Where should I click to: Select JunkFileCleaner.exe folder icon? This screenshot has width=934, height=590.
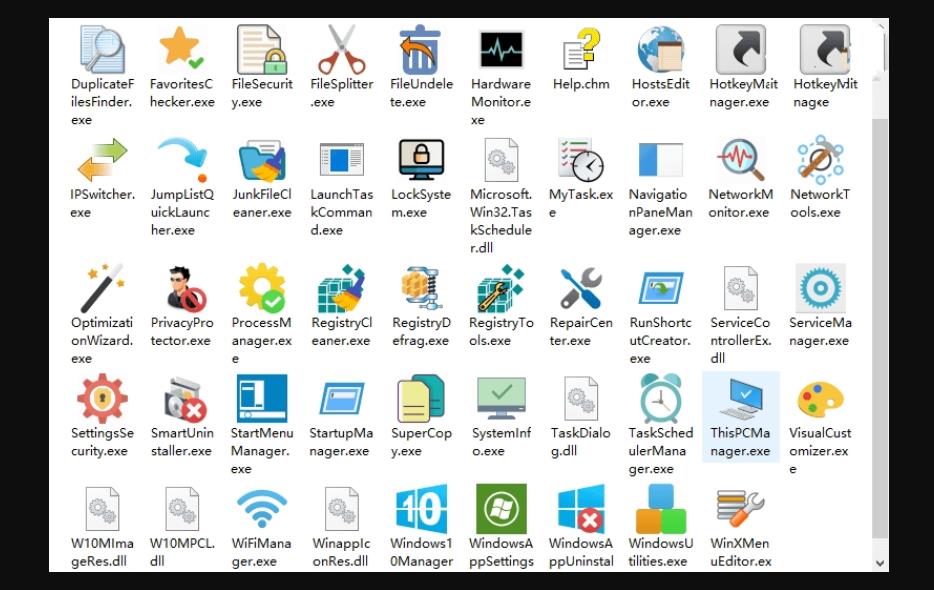pos(261,160)
